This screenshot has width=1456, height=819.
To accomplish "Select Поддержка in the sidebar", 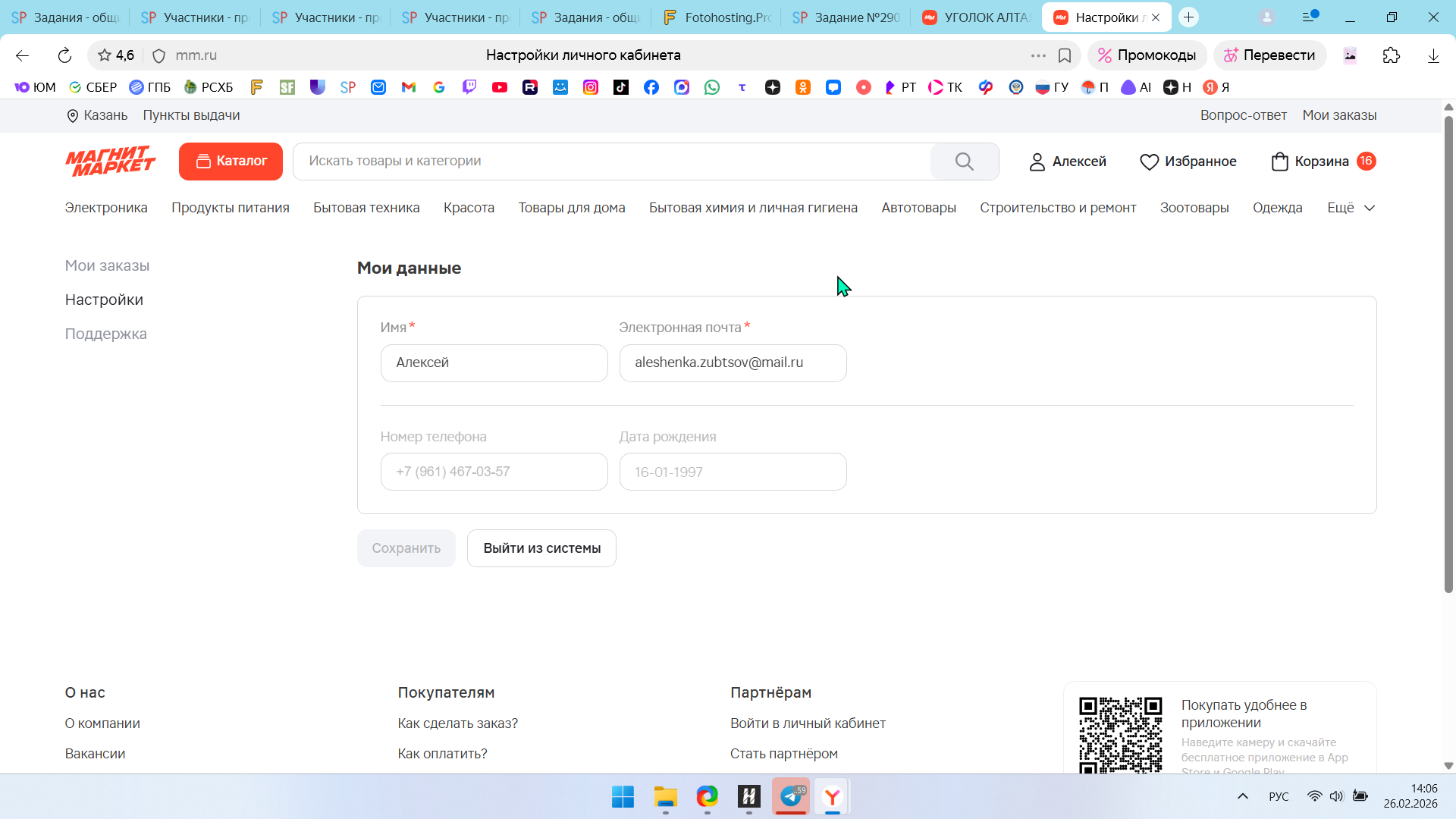I will (106, 334).
